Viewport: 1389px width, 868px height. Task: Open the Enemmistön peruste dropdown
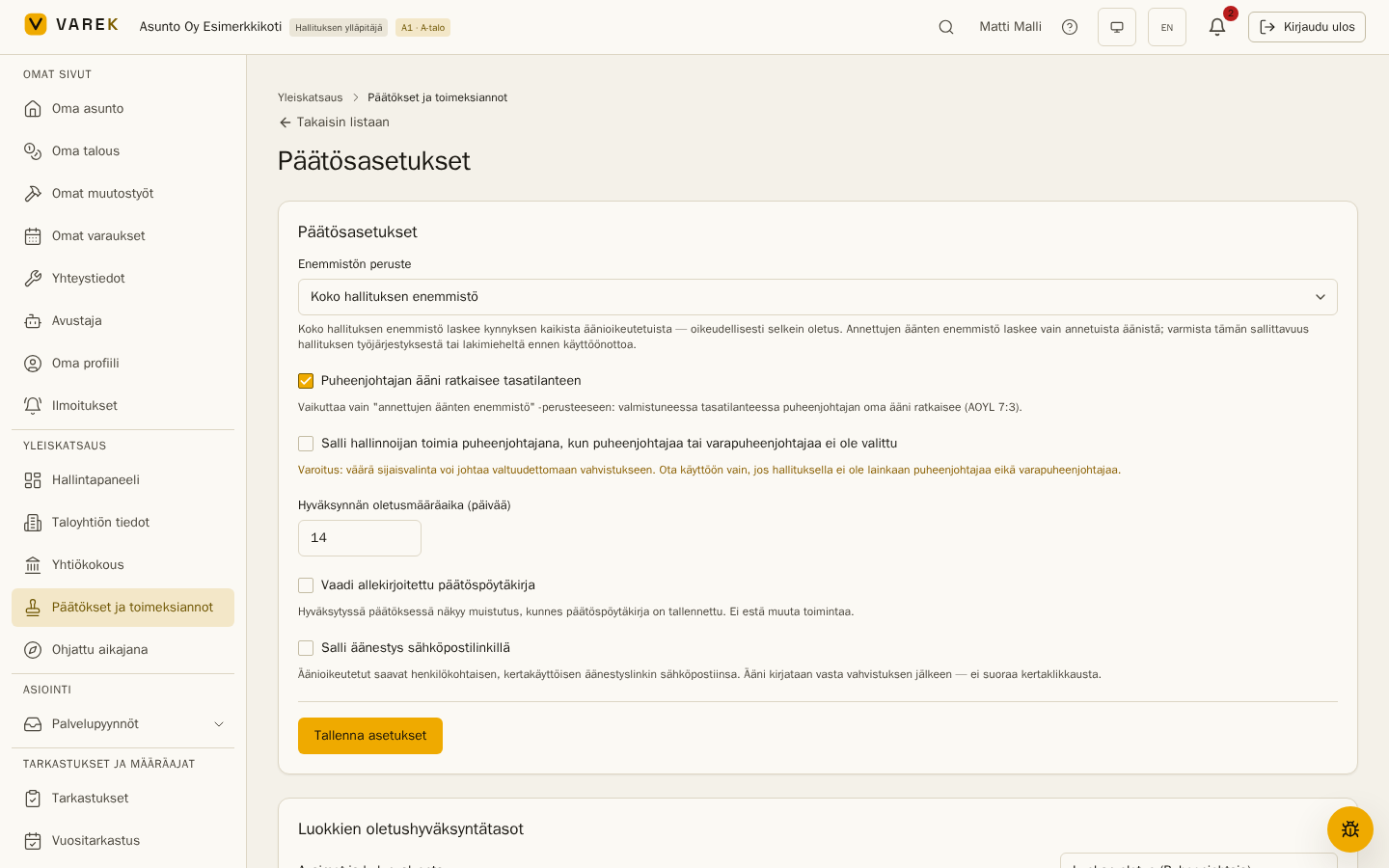click(x=818, y=297)
